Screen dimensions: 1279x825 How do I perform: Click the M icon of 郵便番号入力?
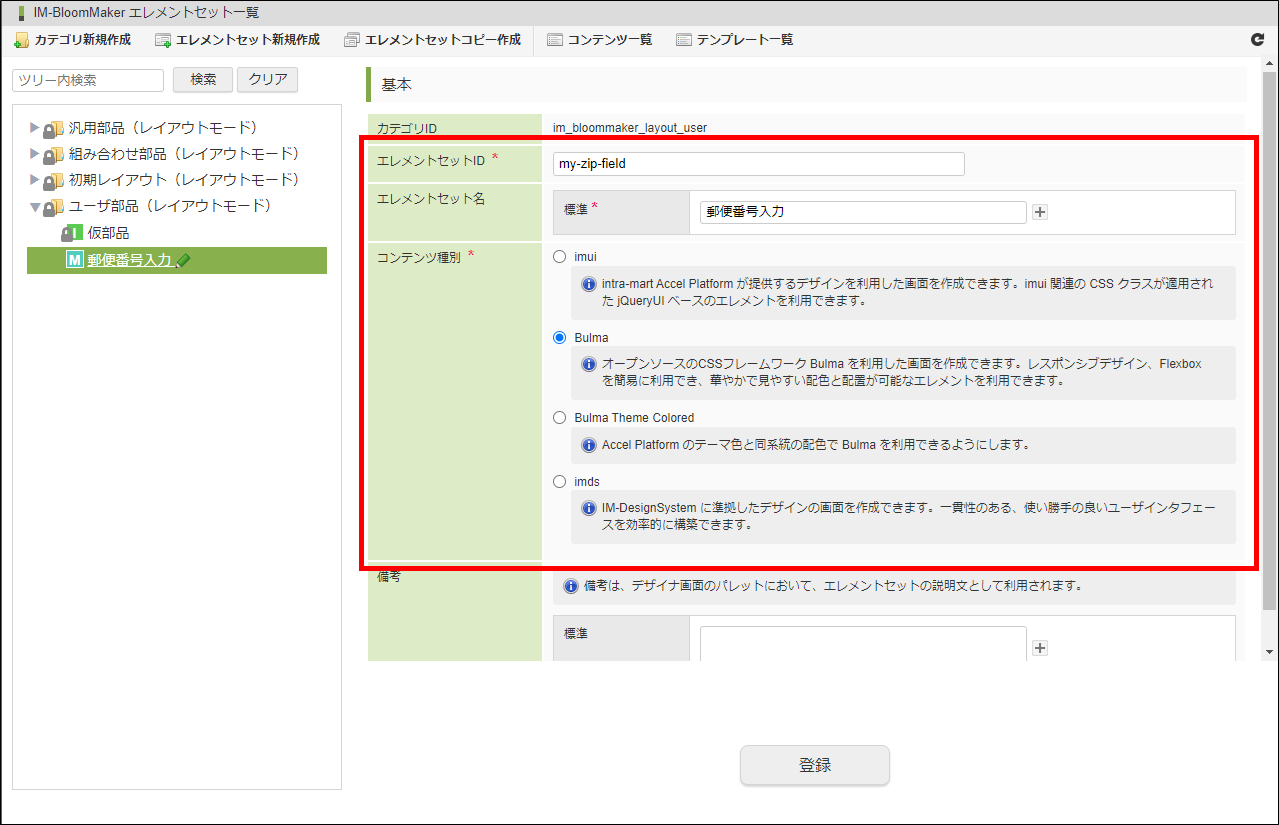tap(74, 260)
